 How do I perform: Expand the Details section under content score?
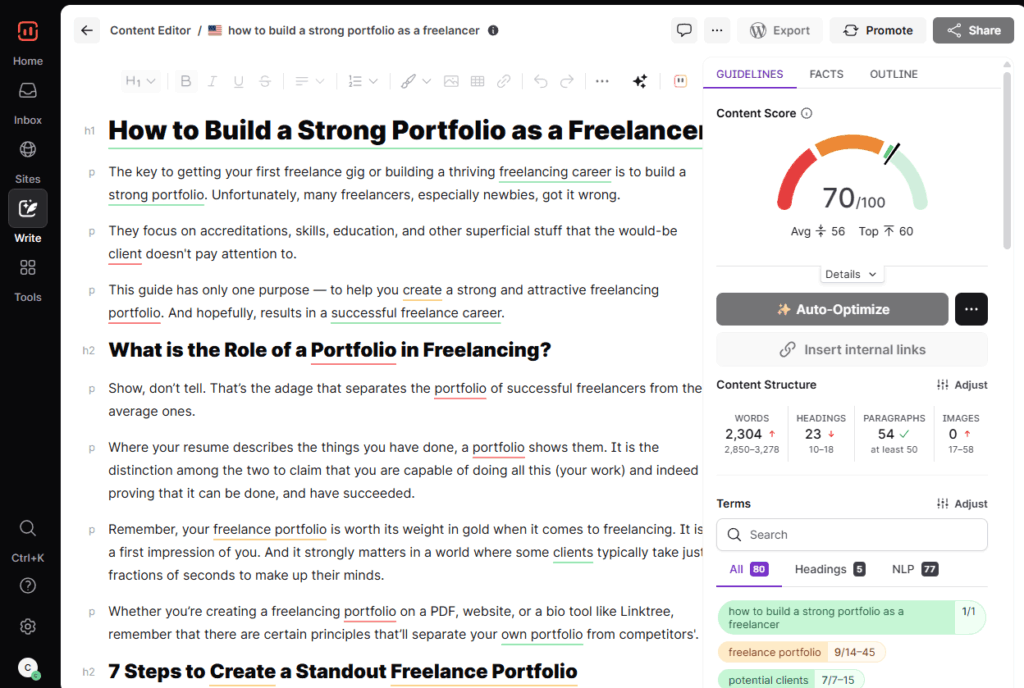852,274
